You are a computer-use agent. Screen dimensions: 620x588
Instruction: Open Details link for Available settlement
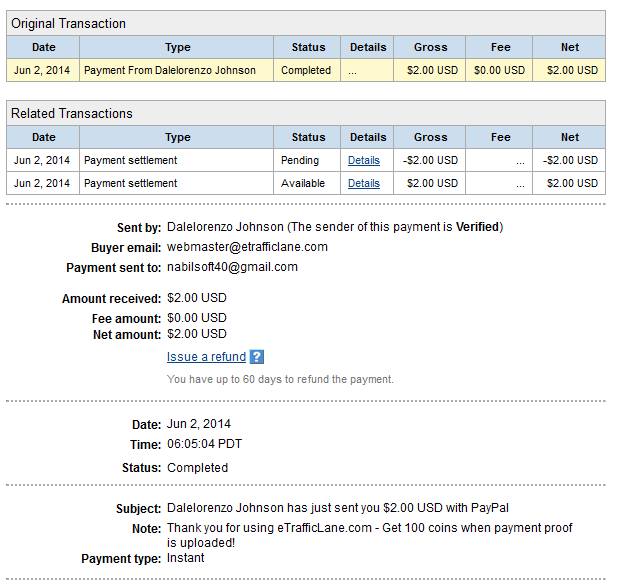click(363, 183)
